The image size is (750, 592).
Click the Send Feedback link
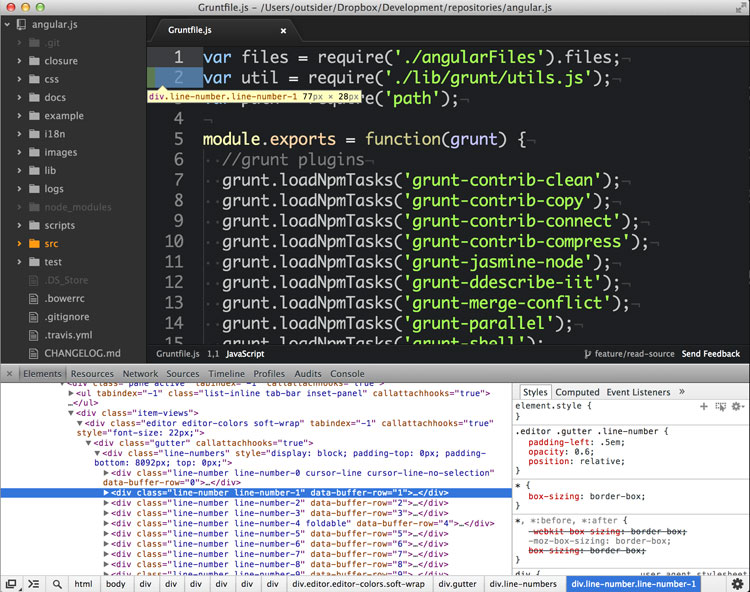tap(711, 354)
